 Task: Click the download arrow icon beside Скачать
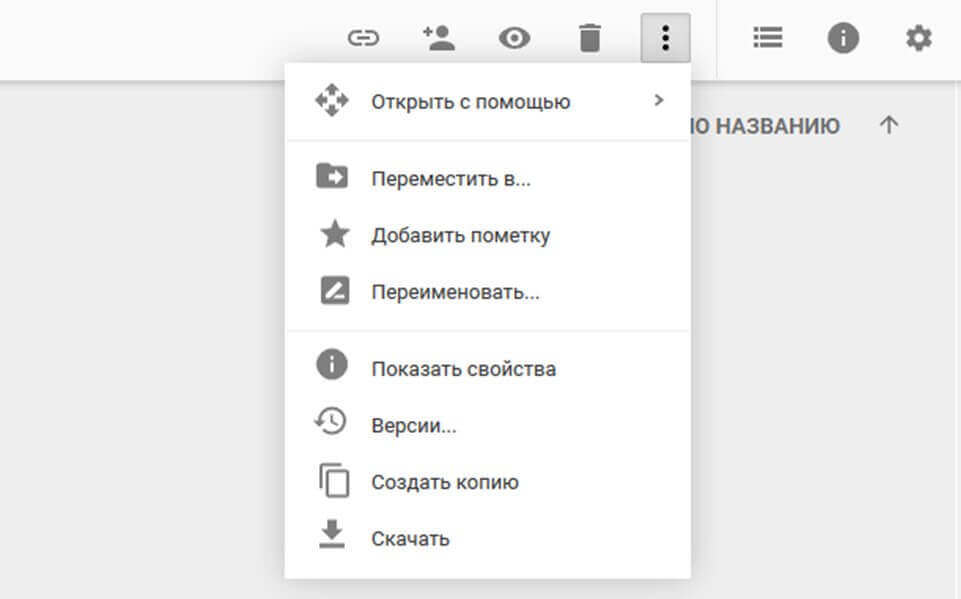point(332,536)
